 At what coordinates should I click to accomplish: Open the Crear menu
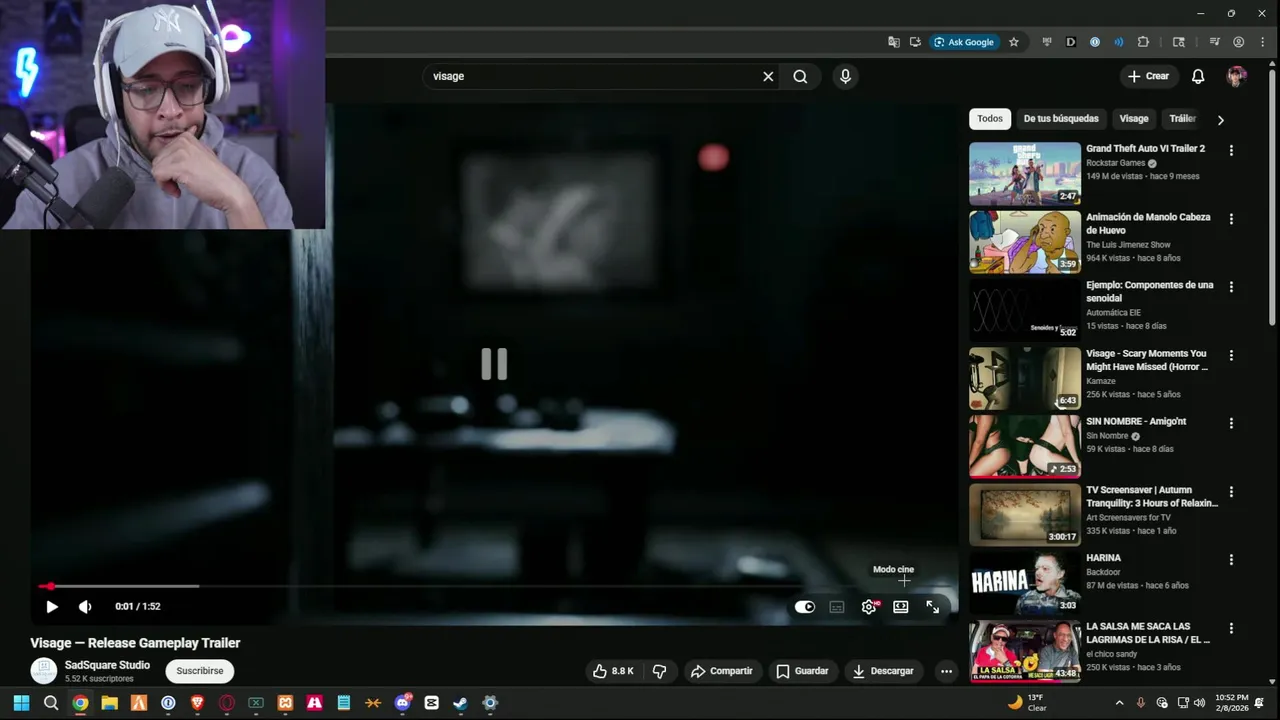(x=1148, y=76)
